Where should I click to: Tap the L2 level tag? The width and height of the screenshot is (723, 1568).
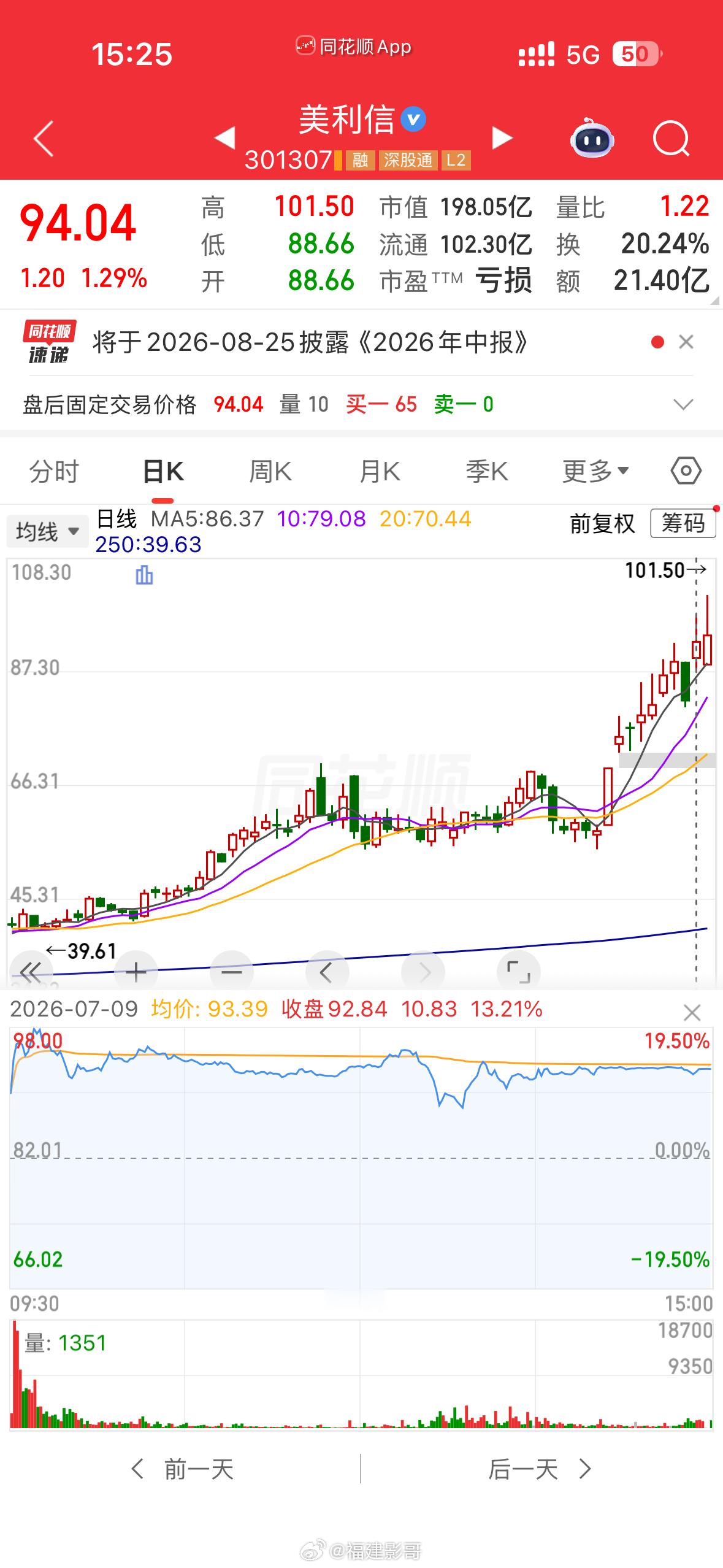click(456, 160)
